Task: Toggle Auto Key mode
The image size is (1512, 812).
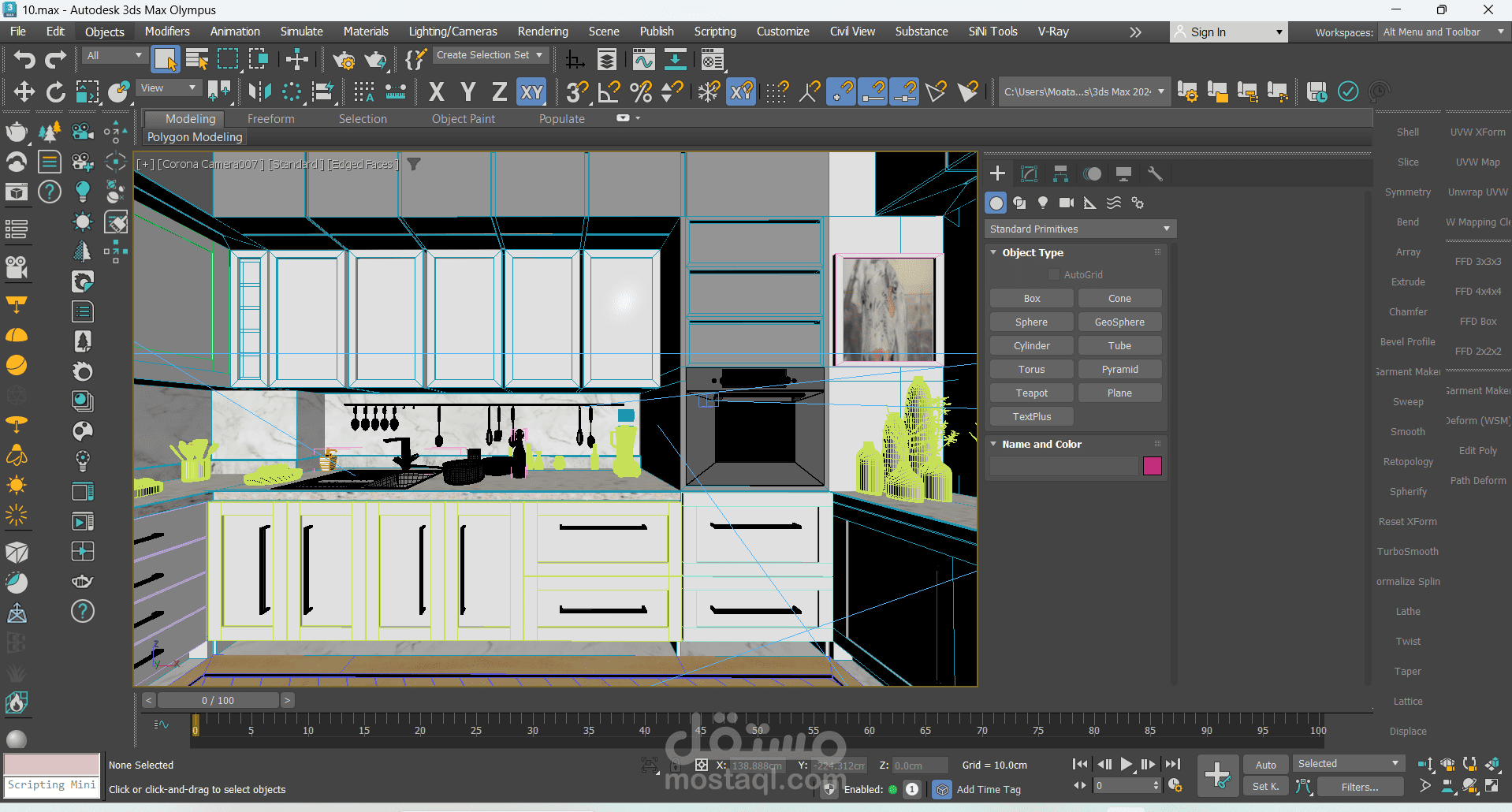Action: tap(1265, 765)
